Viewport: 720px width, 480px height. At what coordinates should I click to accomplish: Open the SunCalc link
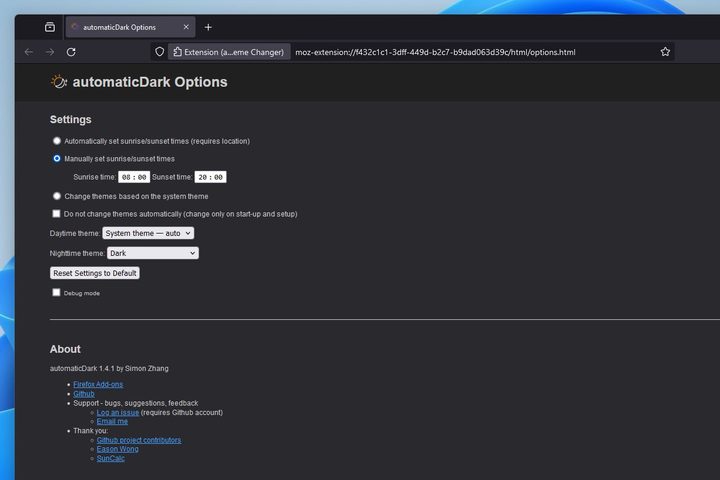111,458
